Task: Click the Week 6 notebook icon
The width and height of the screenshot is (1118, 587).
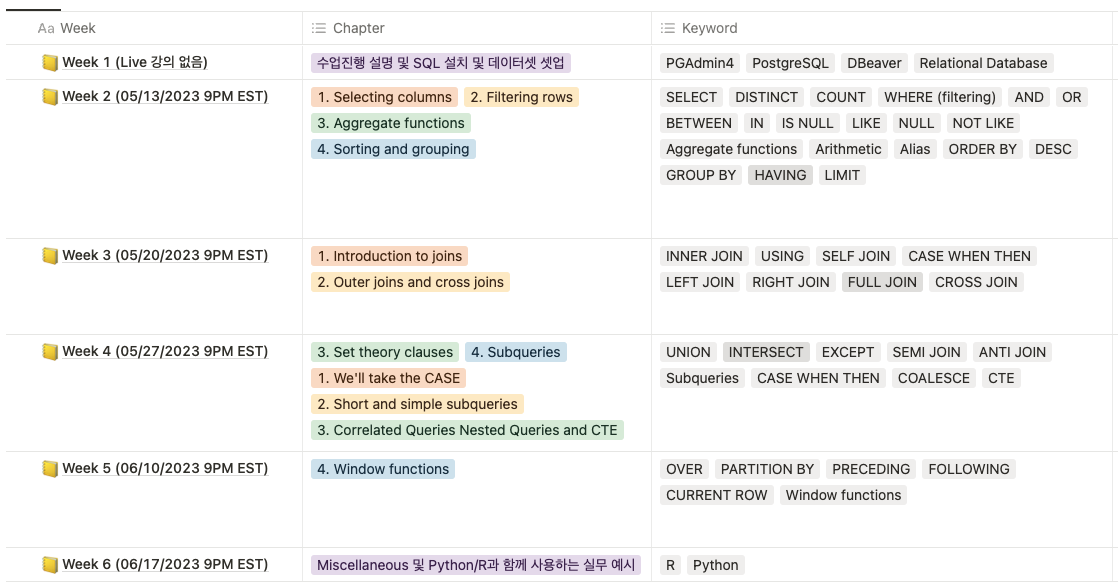Action: coord(49,565)
